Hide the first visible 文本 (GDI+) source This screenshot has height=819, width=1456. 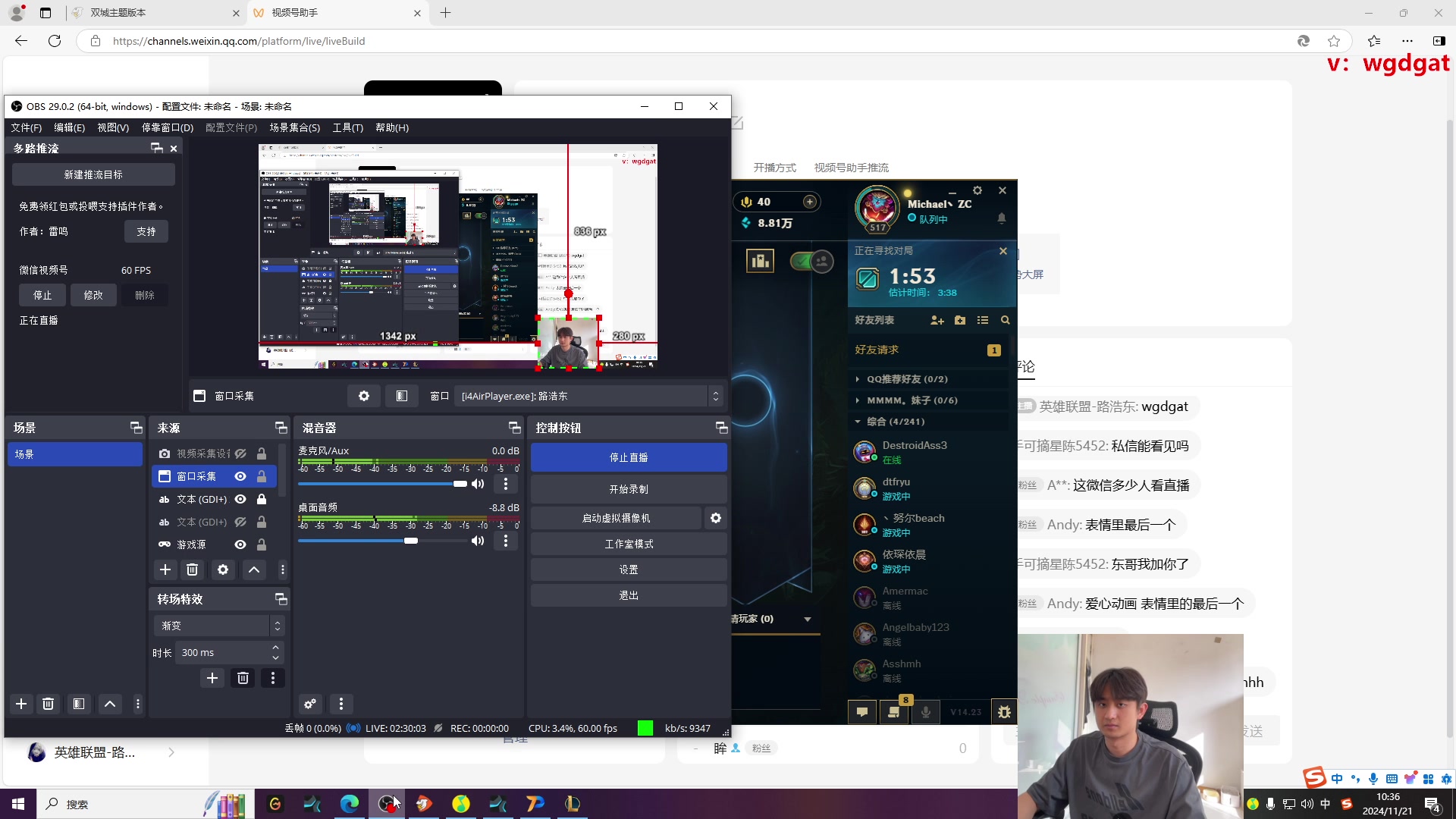pos(240,499)
